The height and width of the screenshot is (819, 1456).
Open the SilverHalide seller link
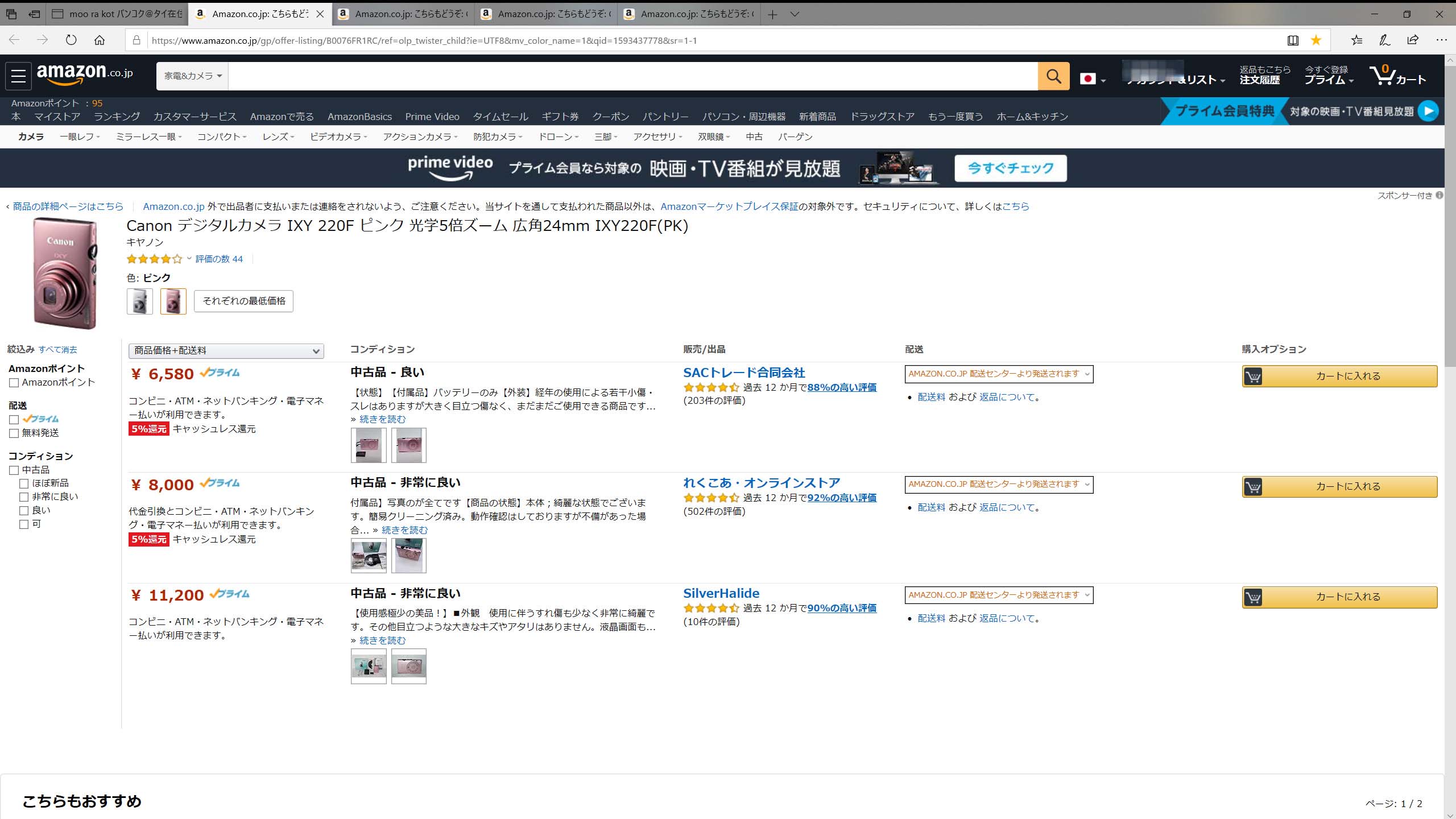click(721, 593)
